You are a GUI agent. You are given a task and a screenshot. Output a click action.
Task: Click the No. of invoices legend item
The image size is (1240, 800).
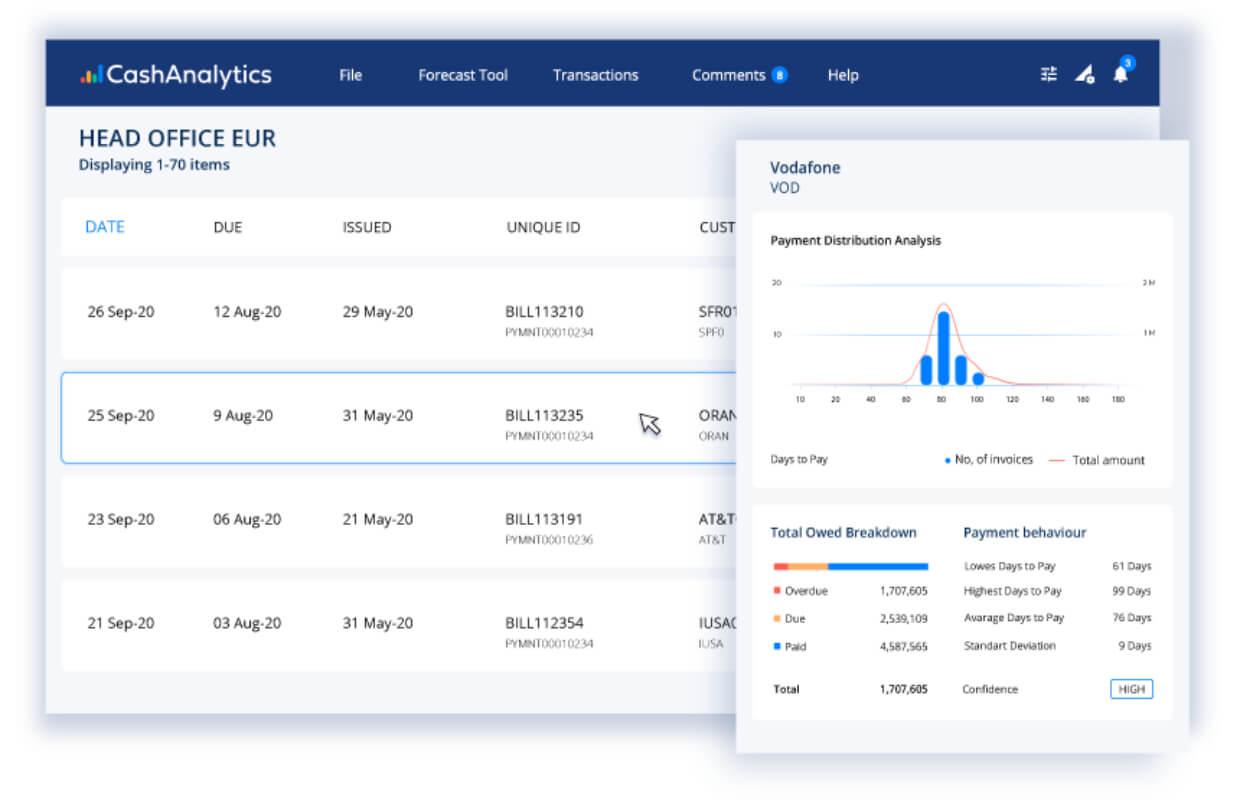[989, 460]
